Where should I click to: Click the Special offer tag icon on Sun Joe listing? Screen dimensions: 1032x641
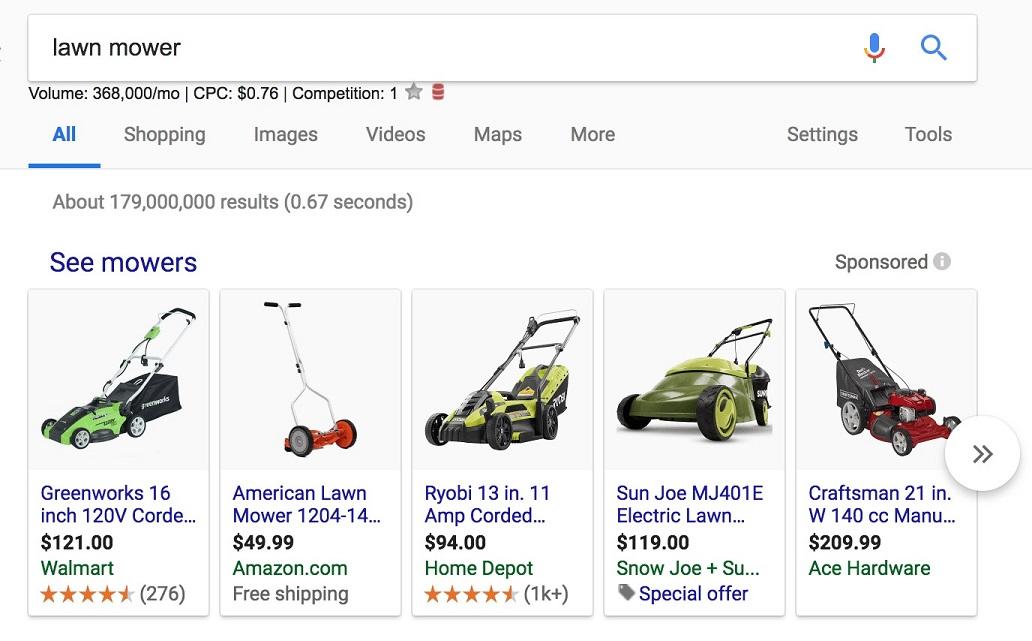pos(625,593)
